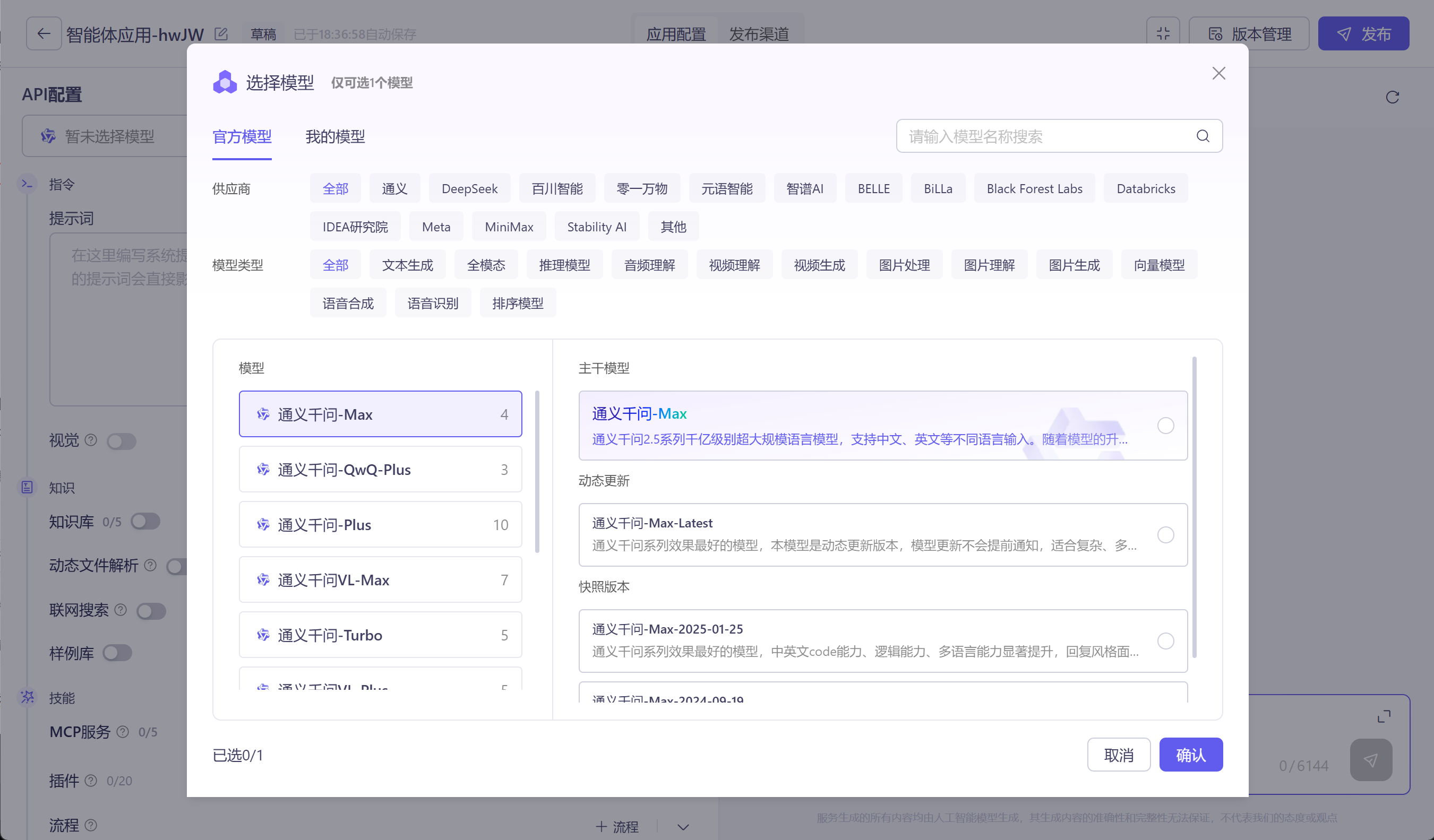This screenshot has height=840, width=1434.
Task: Select the 通义千问-Max-2025-01-25 radio button
Action: (x=1165, y=641)
